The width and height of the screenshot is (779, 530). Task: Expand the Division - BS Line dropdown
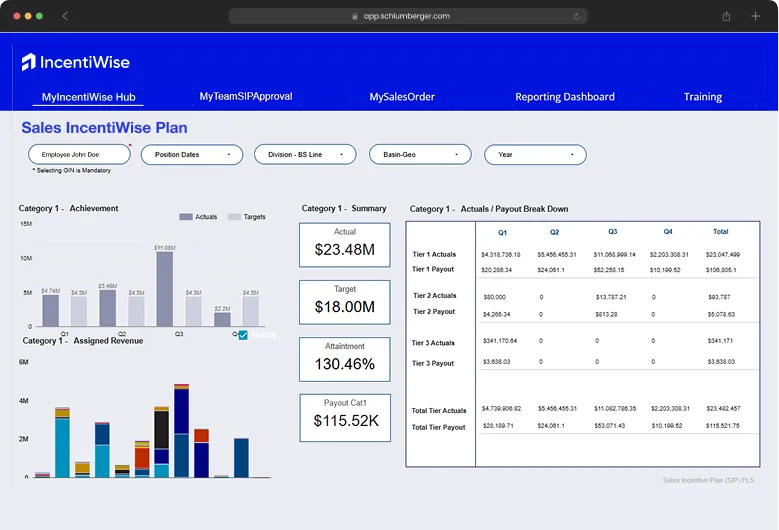point(305,154)
